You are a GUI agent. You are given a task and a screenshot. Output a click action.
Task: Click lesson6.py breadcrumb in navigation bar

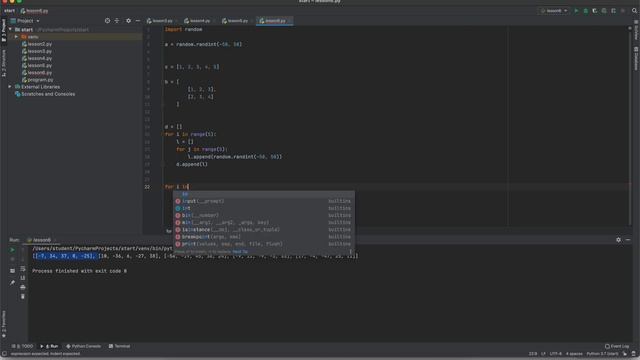click(x=35, y=11)
